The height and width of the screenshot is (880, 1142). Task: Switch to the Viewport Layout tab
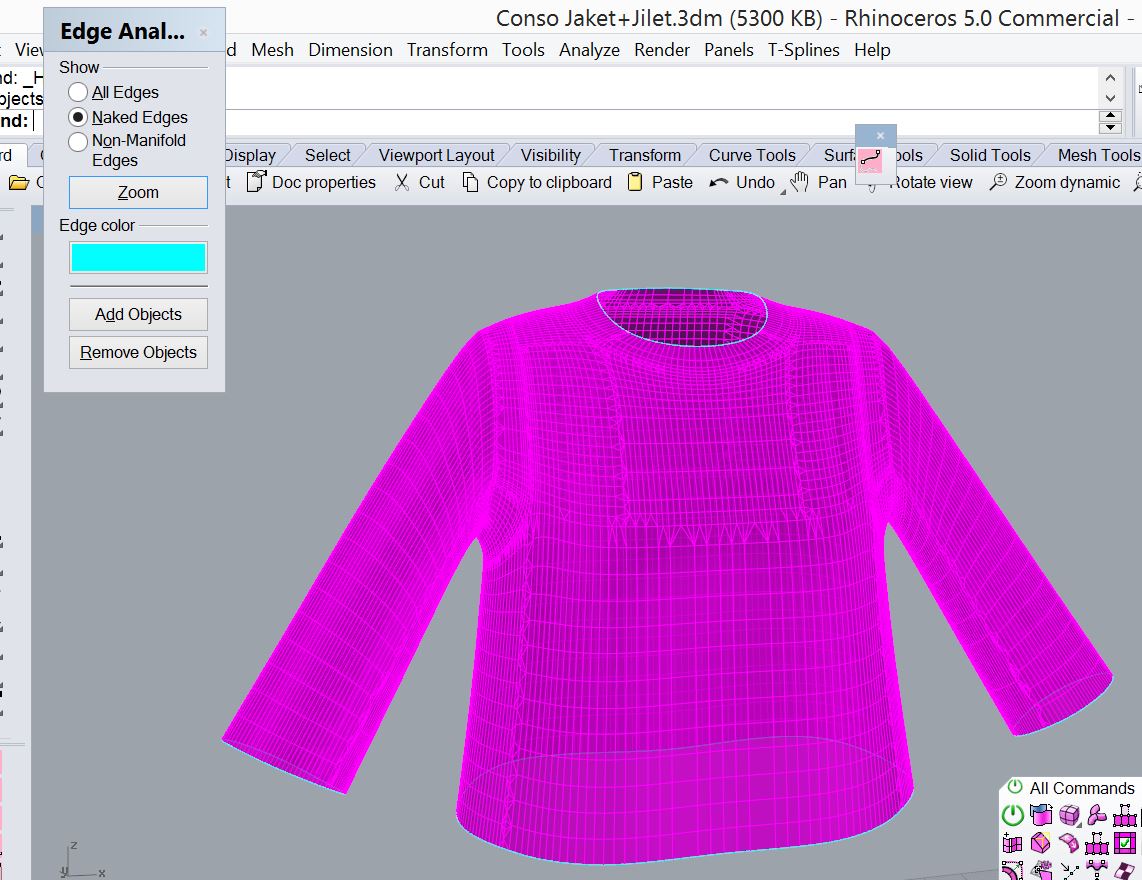(436, 155)
